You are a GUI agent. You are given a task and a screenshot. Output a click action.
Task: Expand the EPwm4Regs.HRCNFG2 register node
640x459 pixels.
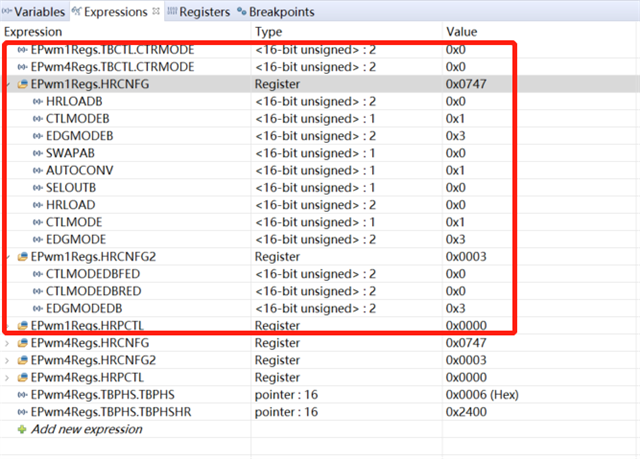click(x=8, y=360)
